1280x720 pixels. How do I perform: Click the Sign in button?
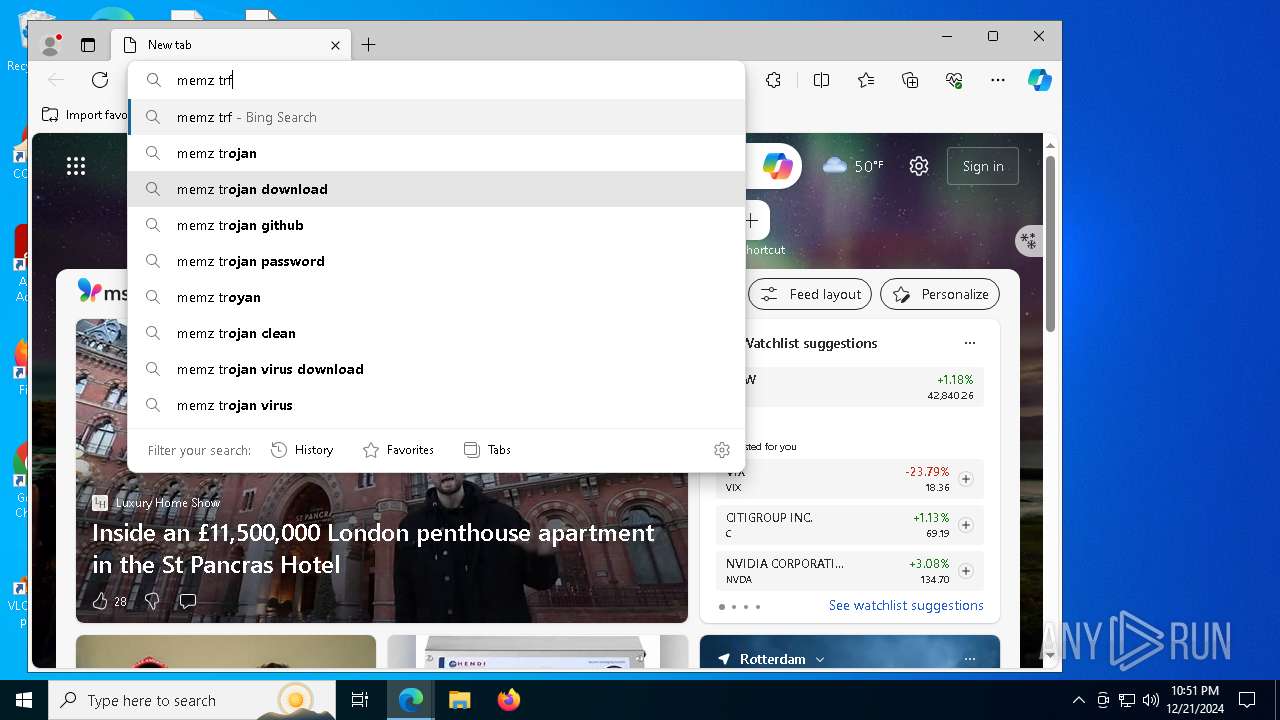click(983, 166)
